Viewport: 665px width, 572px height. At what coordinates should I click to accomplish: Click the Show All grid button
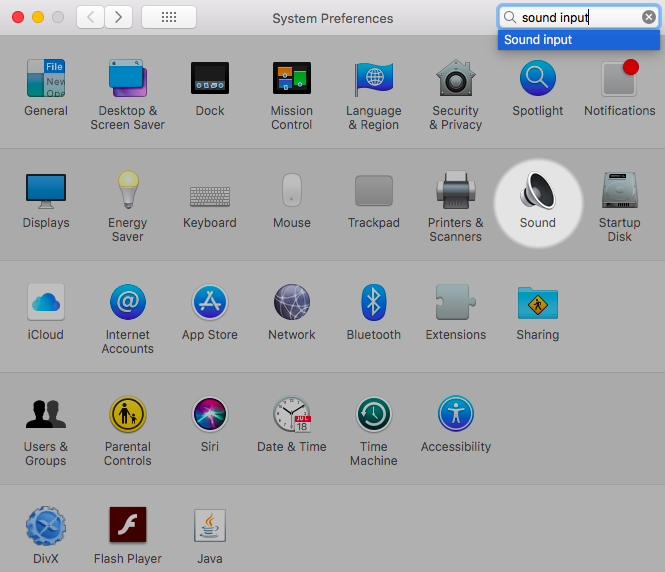(169, 17)
